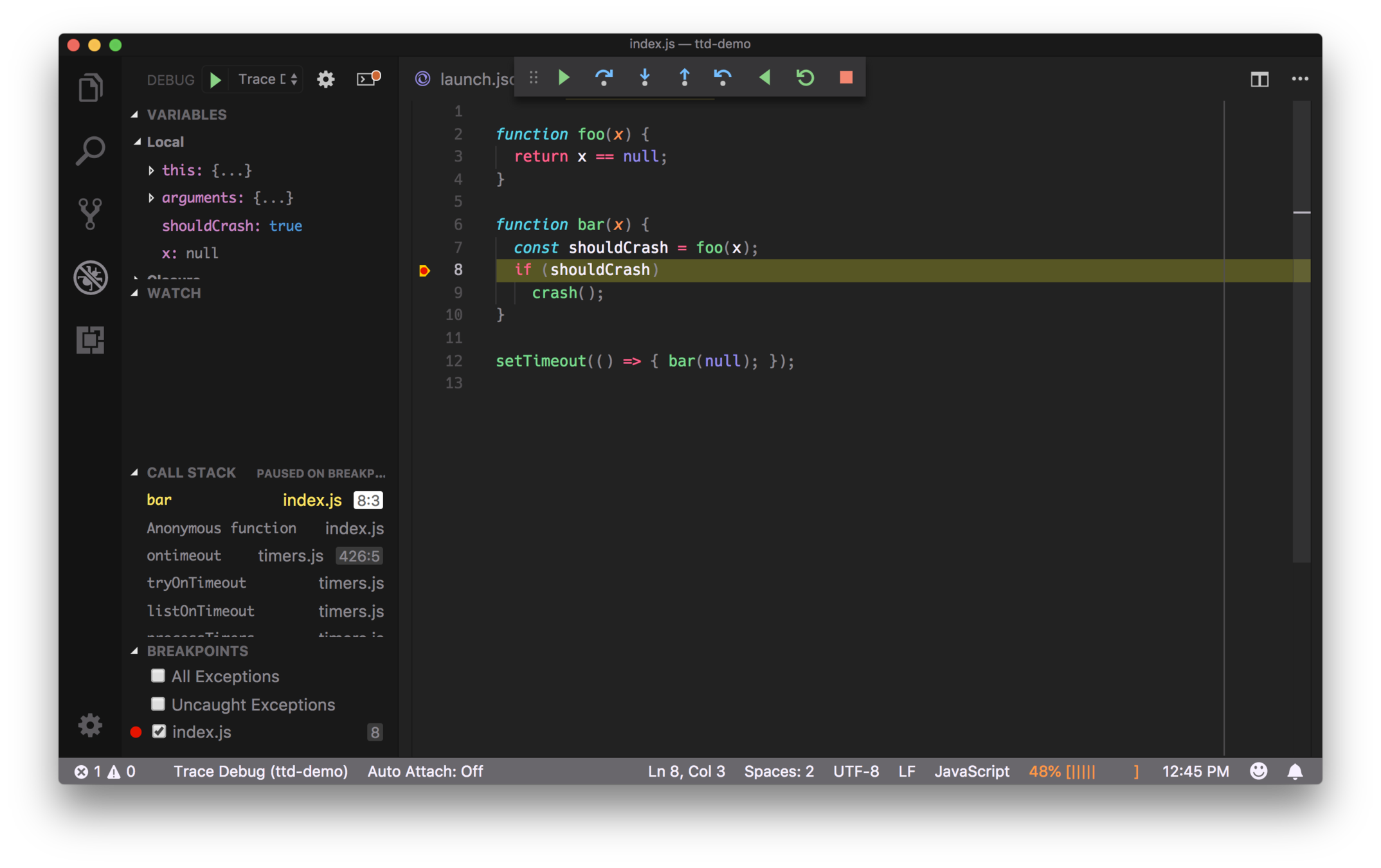The height and width of the screenshot is (868, 1381).
Task: Select ontimeout call stack frame
Action: pos(184,556)
